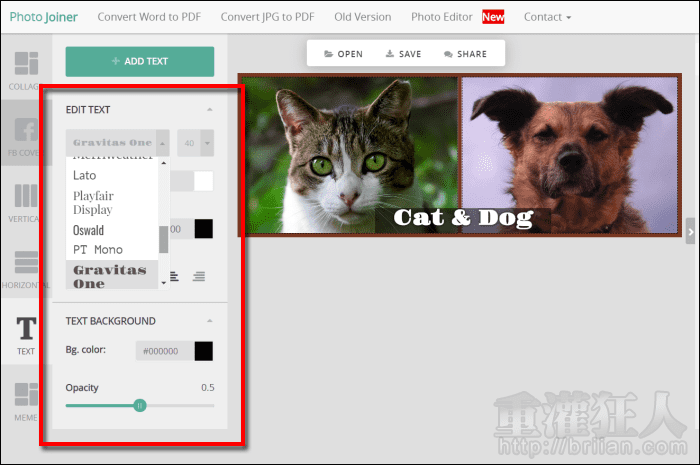Open the Meme tool icon

25,401
